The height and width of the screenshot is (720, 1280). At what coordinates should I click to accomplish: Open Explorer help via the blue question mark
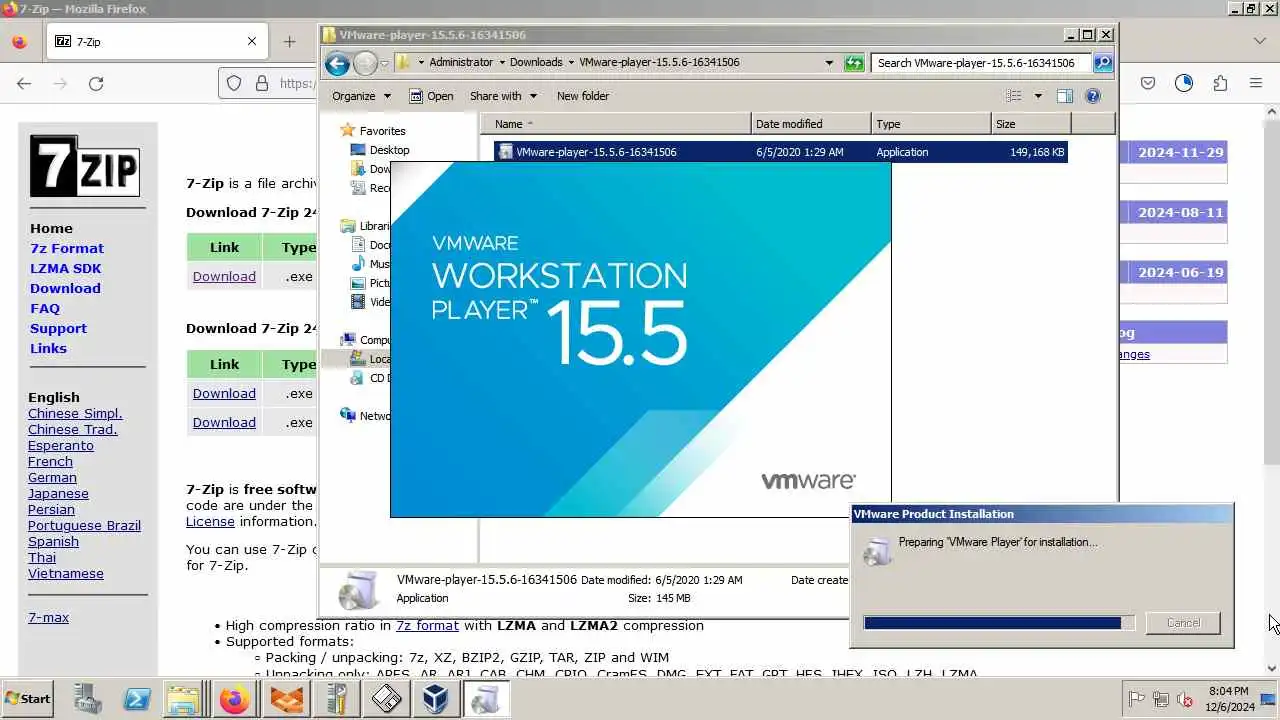pos(1093,96)
